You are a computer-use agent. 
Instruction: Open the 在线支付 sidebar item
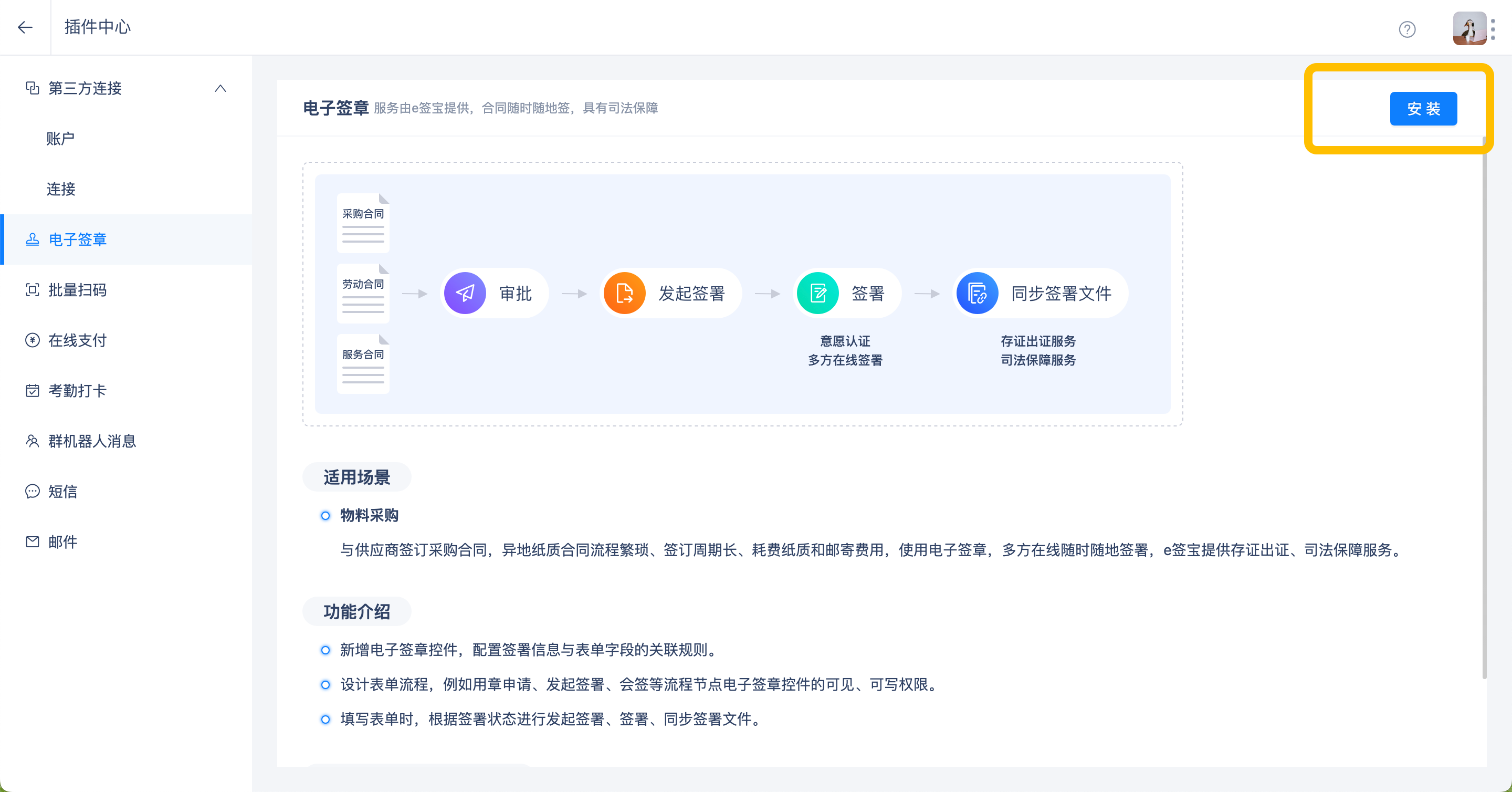click(126, 340)
